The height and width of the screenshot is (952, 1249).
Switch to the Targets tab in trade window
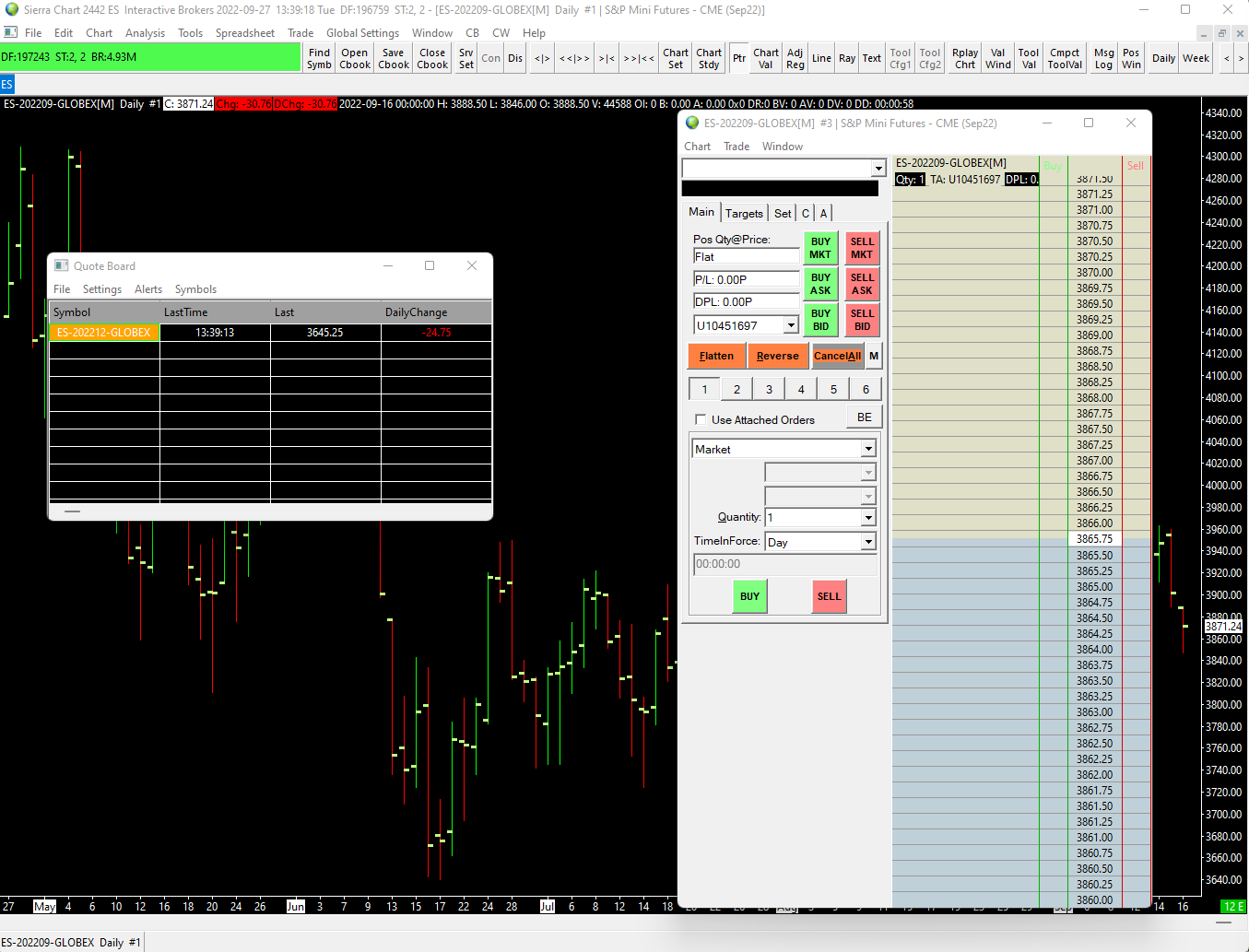coord(744,213)
